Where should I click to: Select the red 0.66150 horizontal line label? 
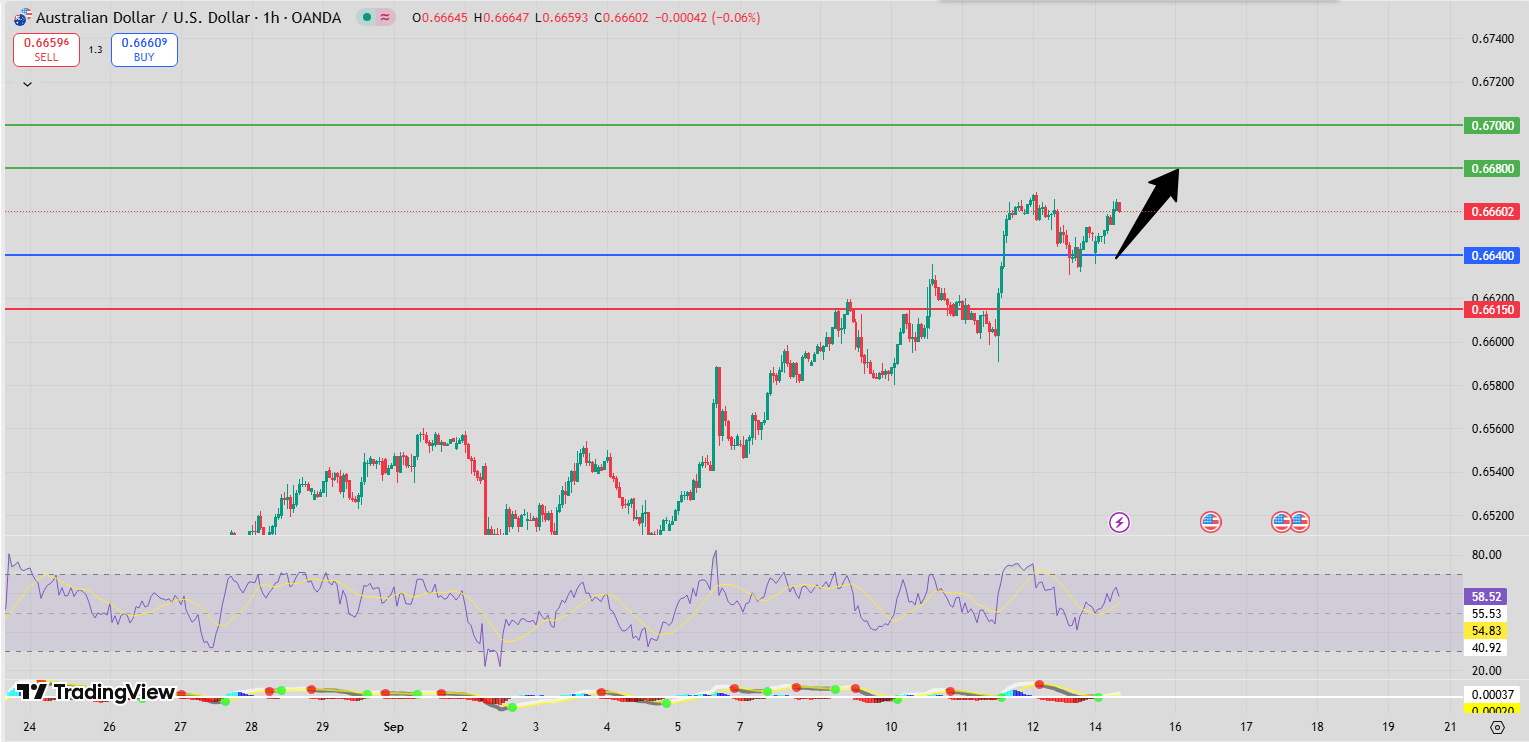[x=1492, y=309]
